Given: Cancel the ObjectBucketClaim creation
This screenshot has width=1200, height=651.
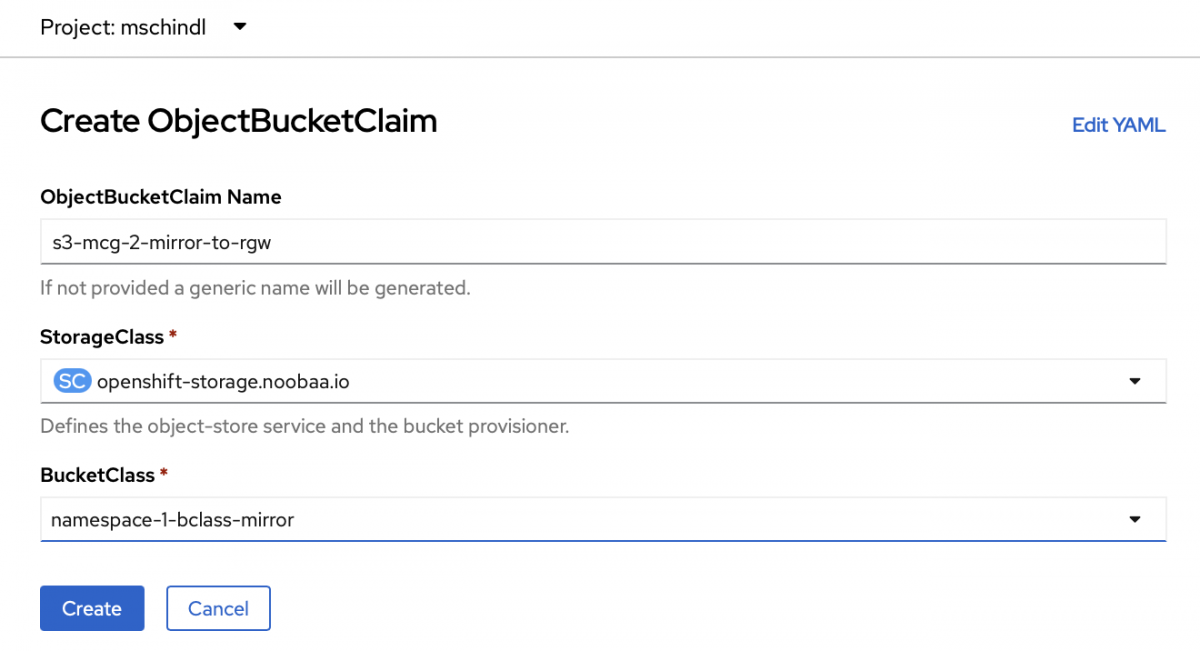Looking at the screenshot, I should tap(218, 608).
